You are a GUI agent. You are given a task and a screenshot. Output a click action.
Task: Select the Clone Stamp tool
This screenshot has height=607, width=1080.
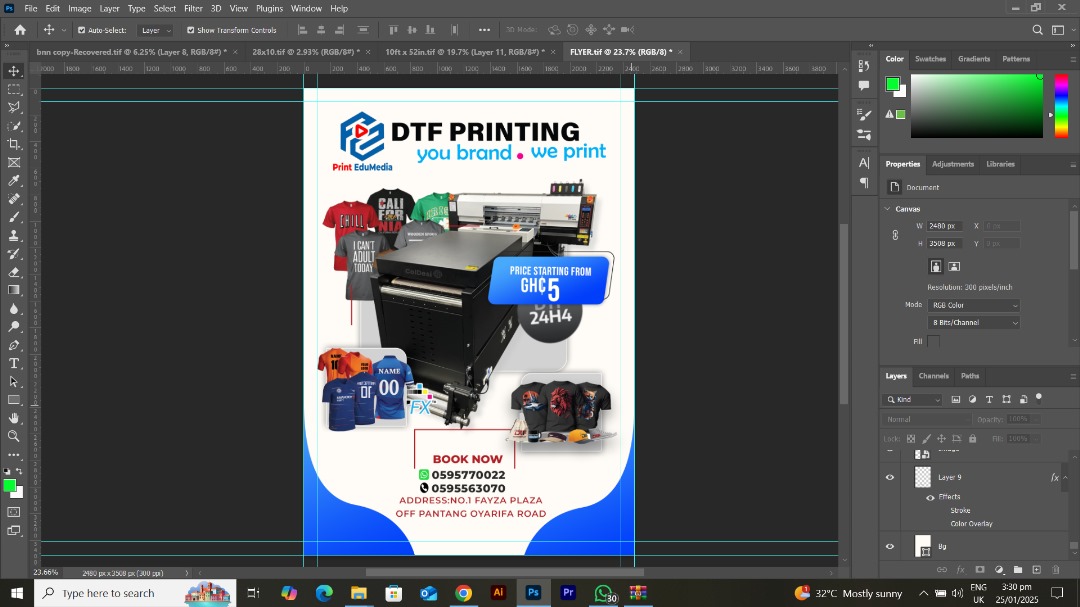click(x=14, y=236)
